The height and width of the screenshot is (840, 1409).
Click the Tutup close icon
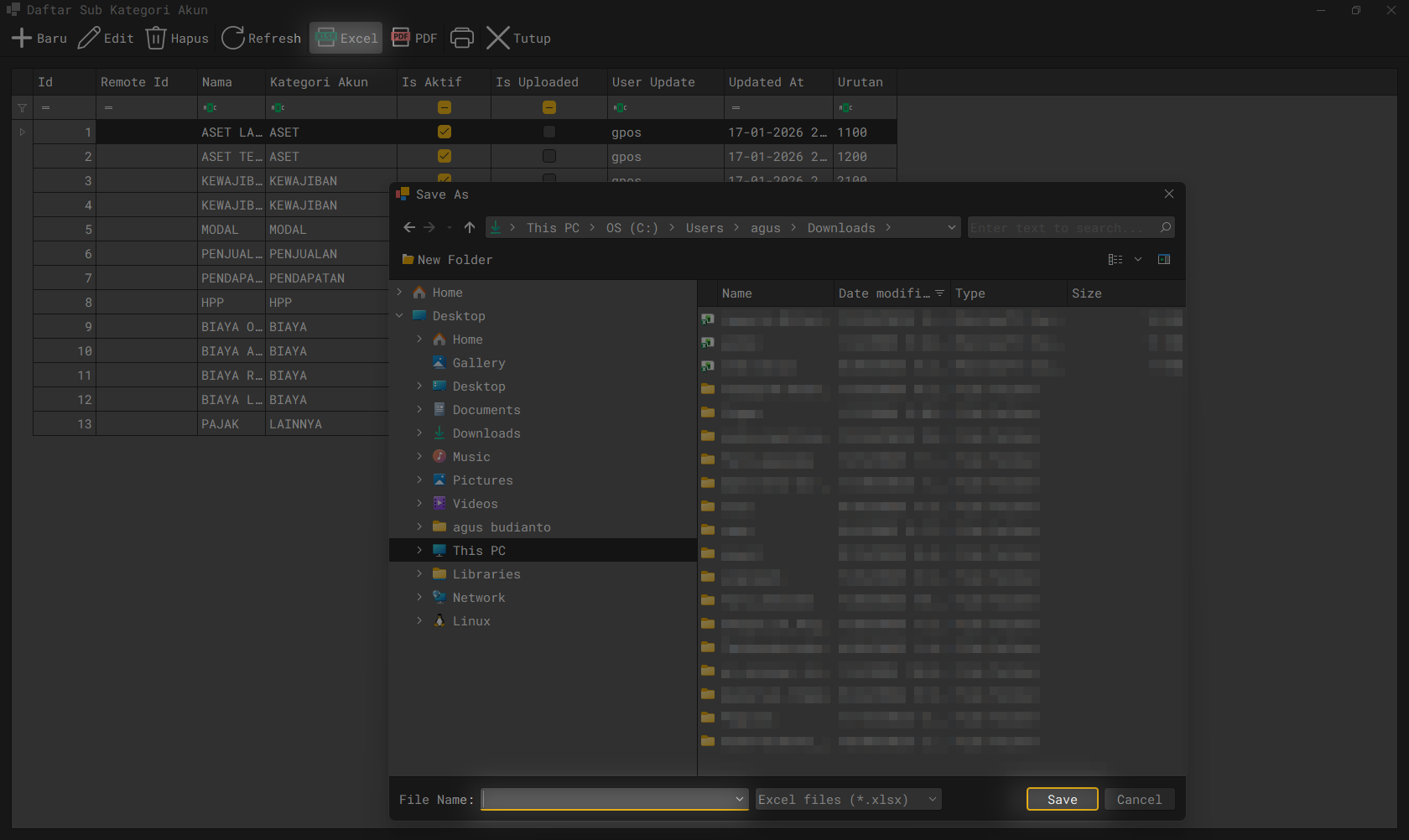pyautogui.click(x=498, y=38)
